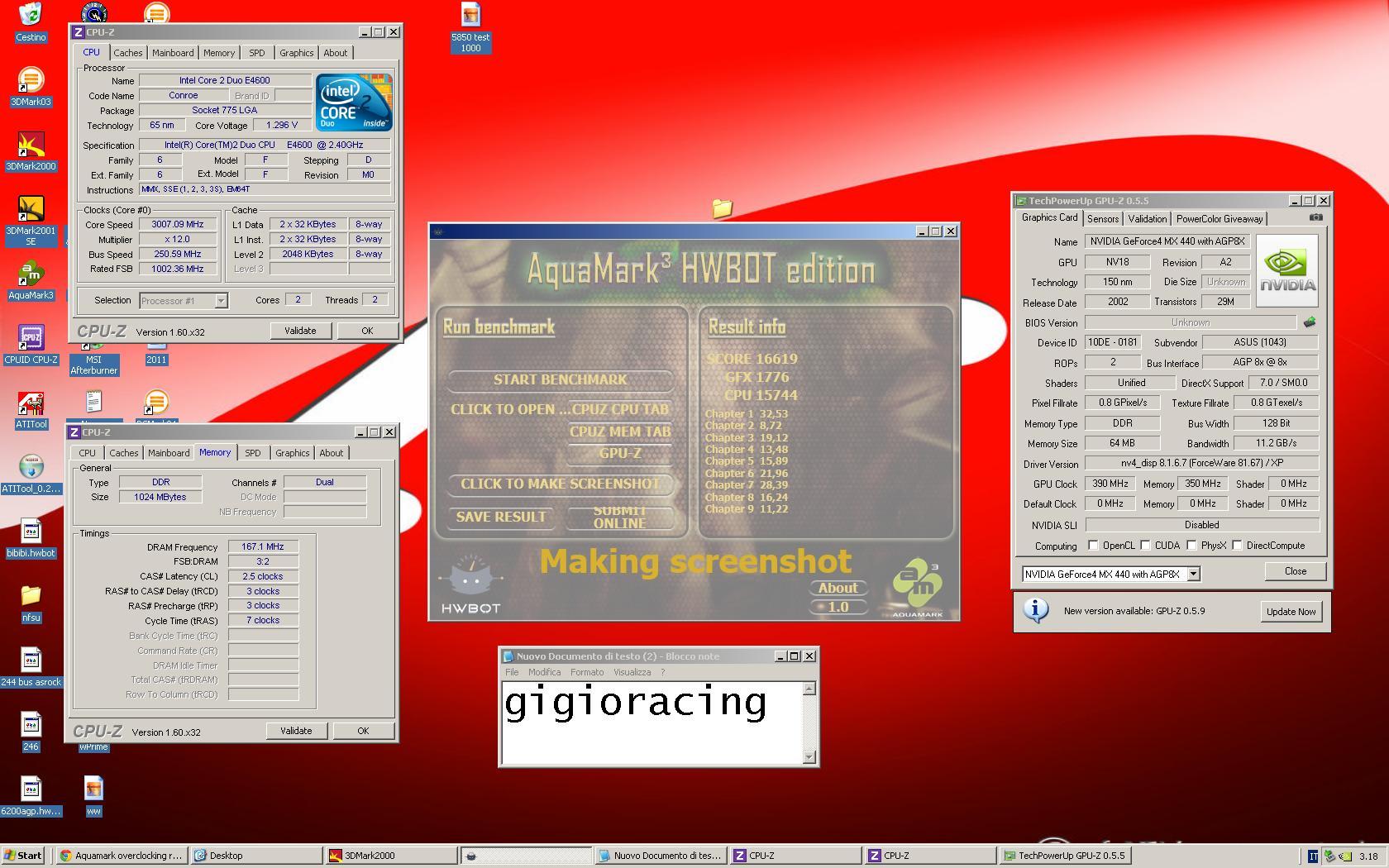The image size is (1389, 868).
Task: Open the GeForce4 MX 440 card dropdown
Action: coord(1193,574)
